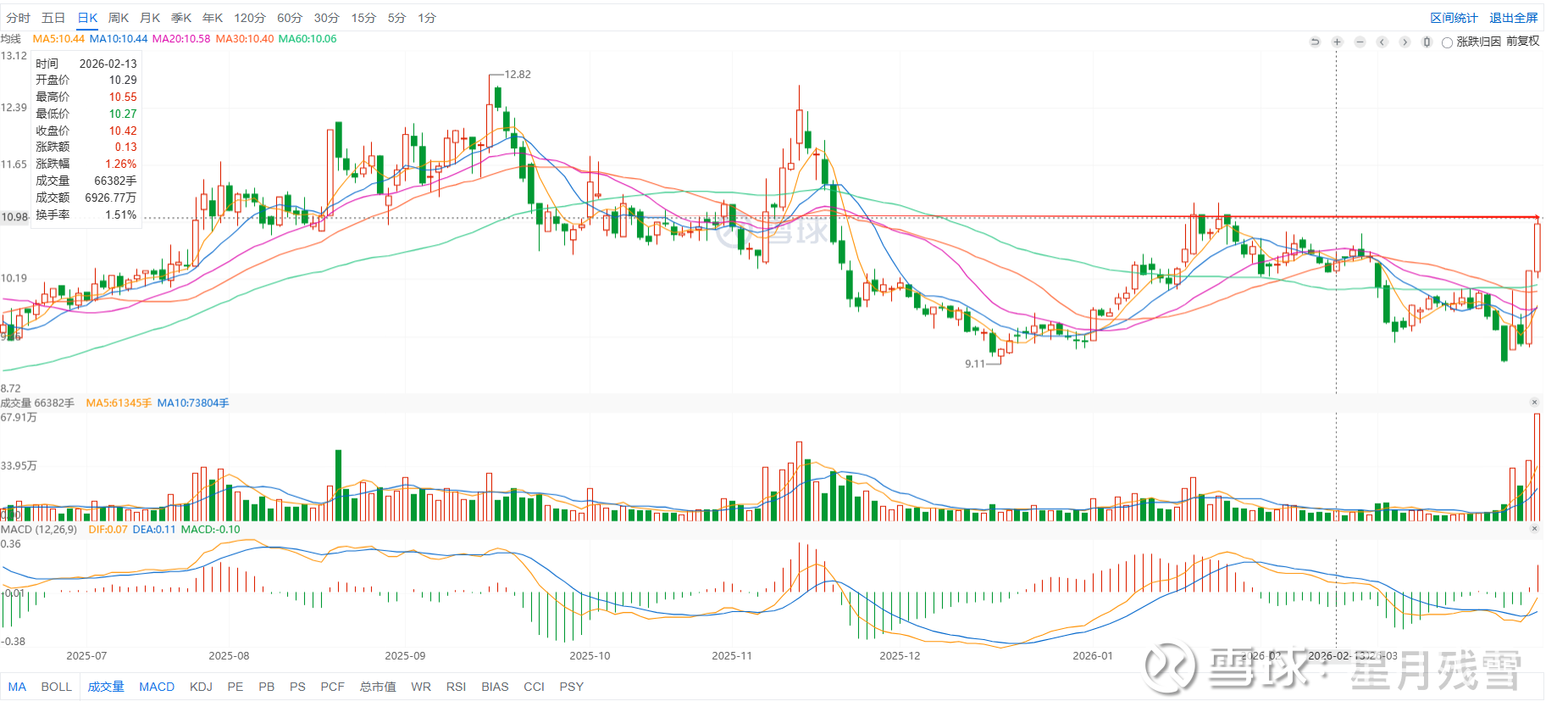Select the RSI indicator

457,687
